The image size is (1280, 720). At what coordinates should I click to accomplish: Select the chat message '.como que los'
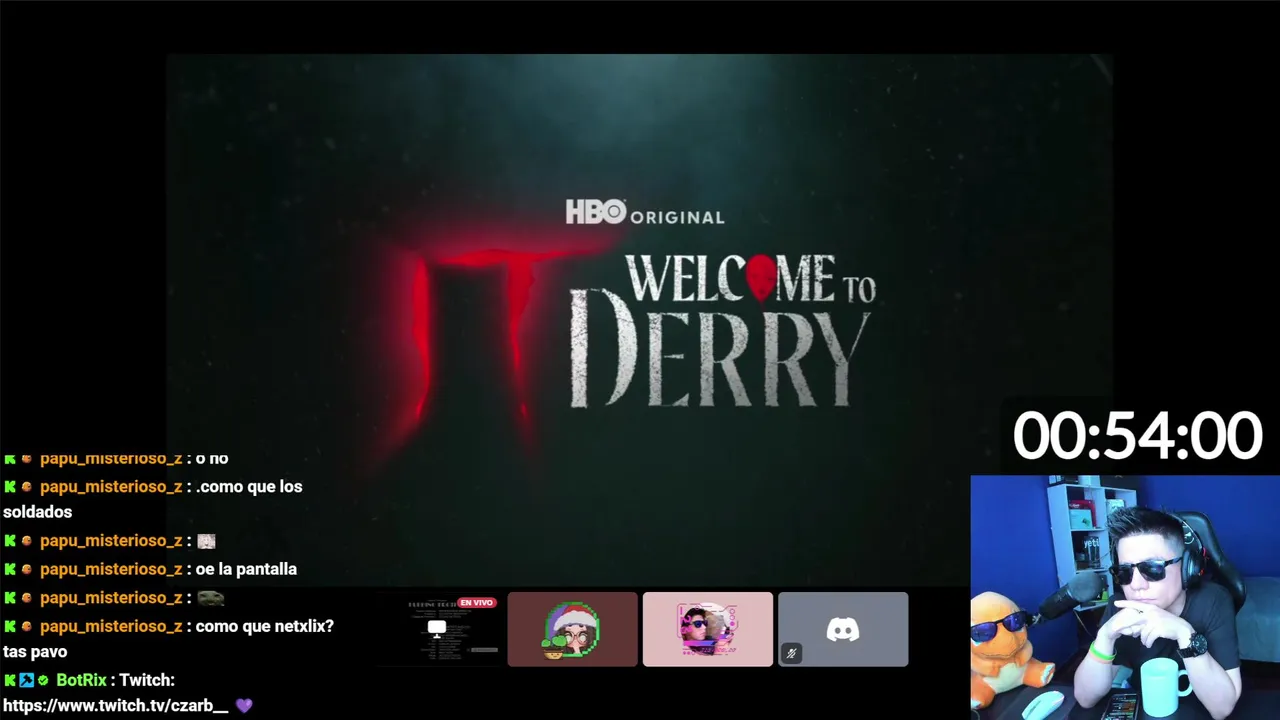(249, 486)
